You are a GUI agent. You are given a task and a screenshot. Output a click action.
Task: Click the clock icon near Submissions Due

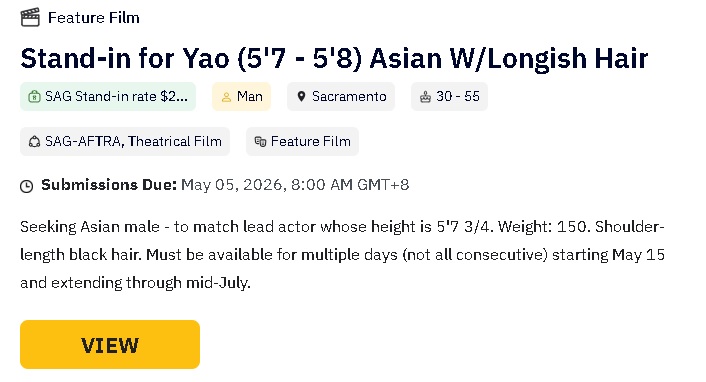[x=27, y=186]
